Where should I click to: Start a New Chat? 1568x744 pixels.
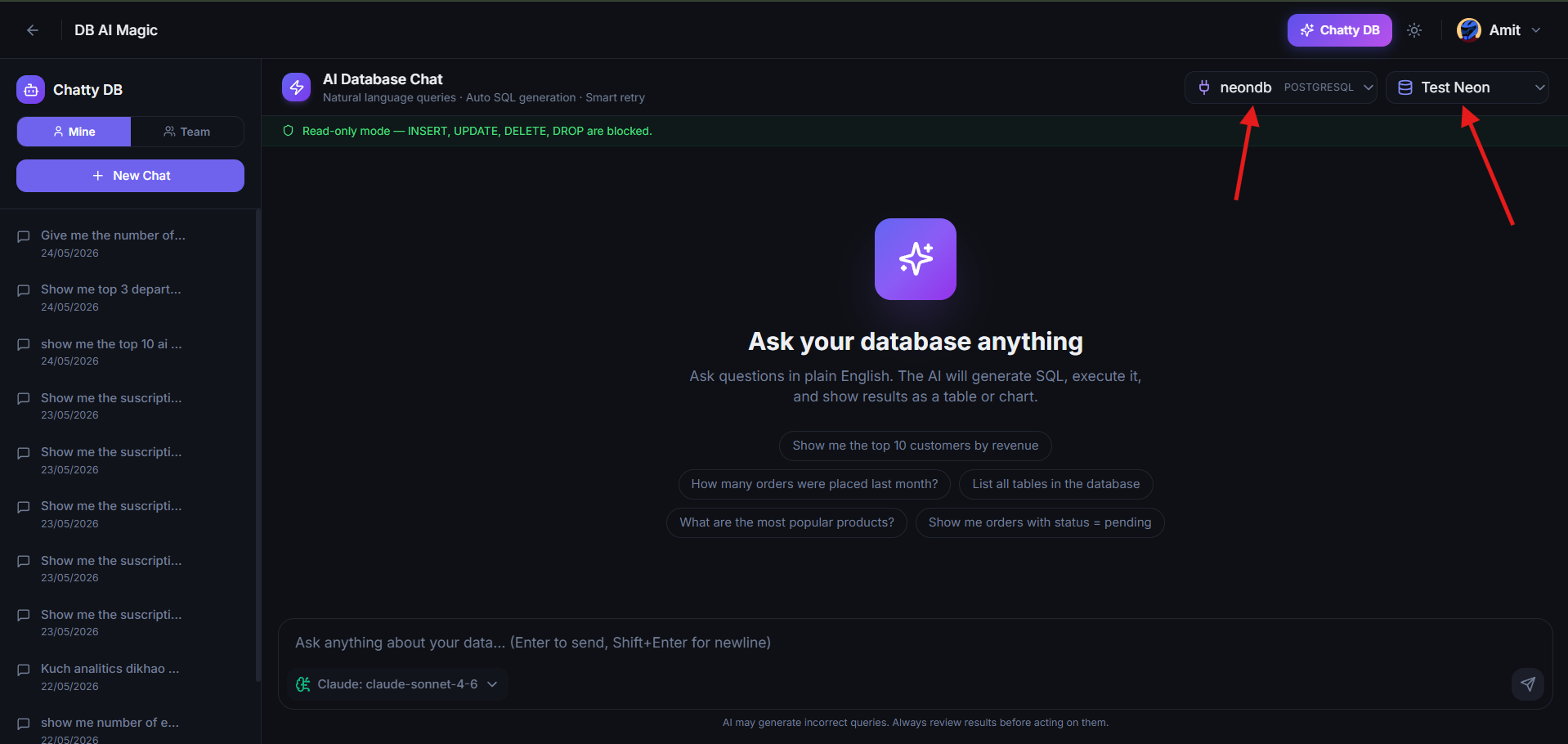[130, 176]
